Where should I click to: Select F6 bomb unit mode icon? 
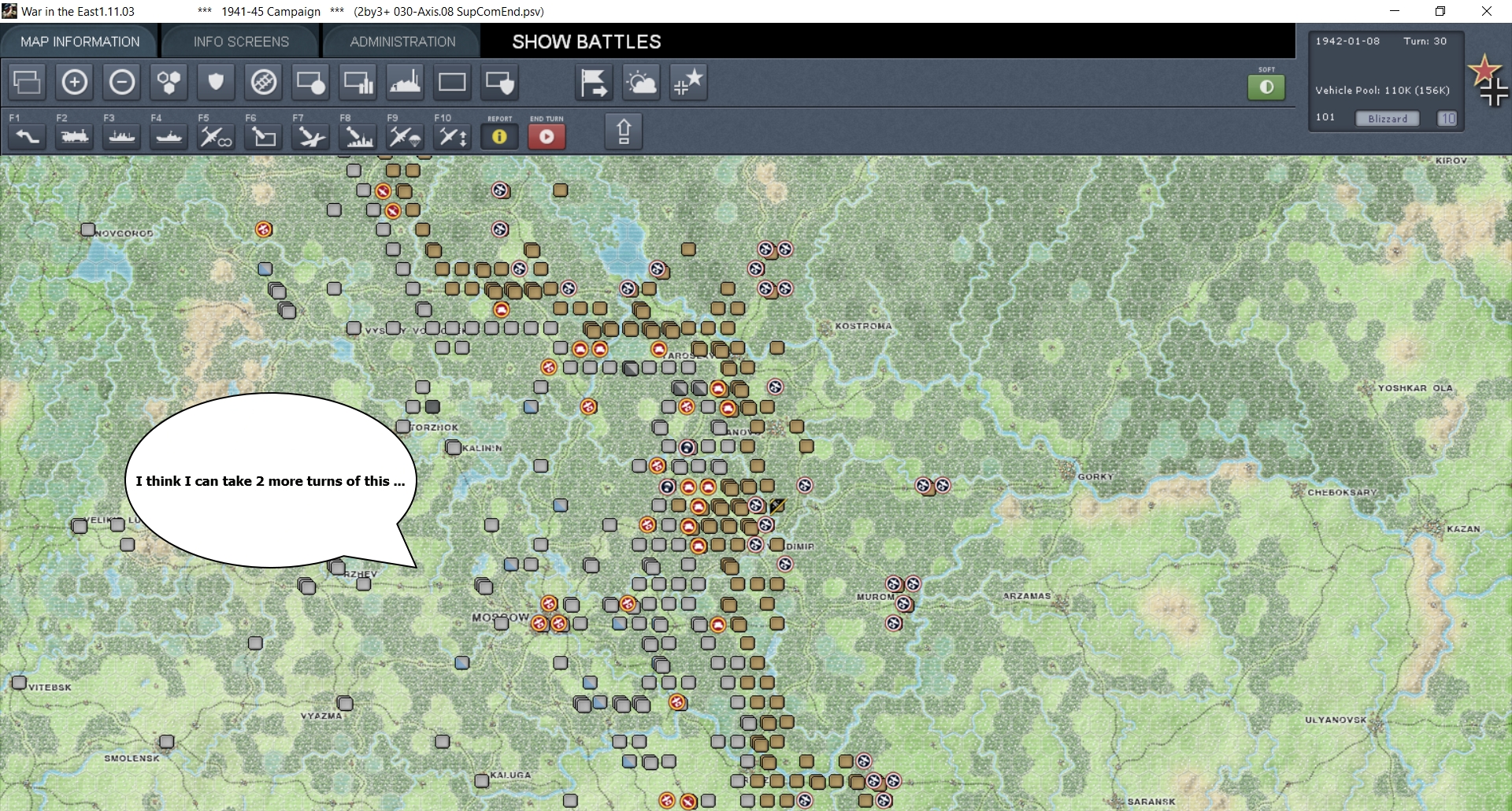(x=264, y=136)
